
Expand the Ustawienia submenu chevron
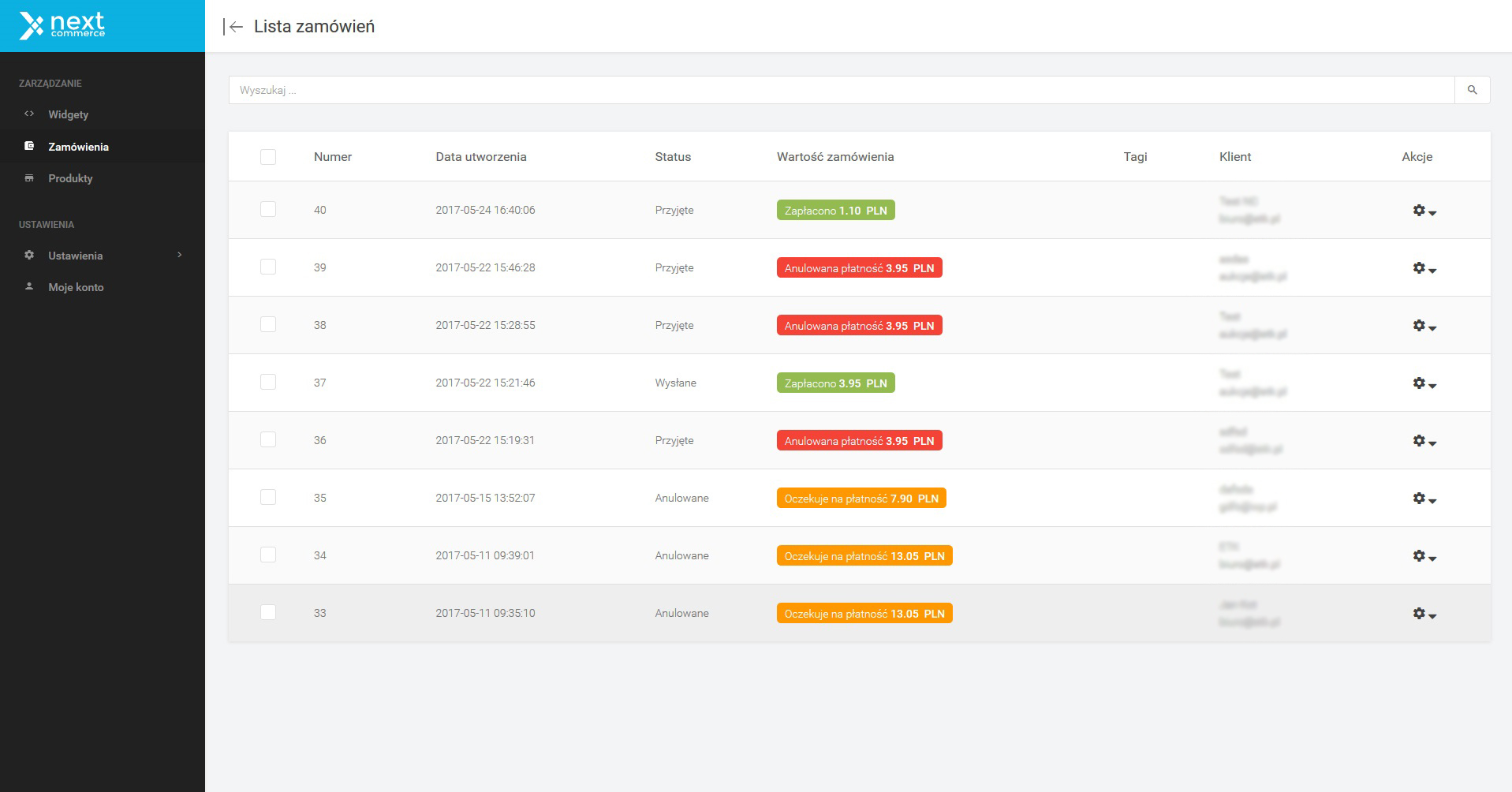(x=180, y=255)
